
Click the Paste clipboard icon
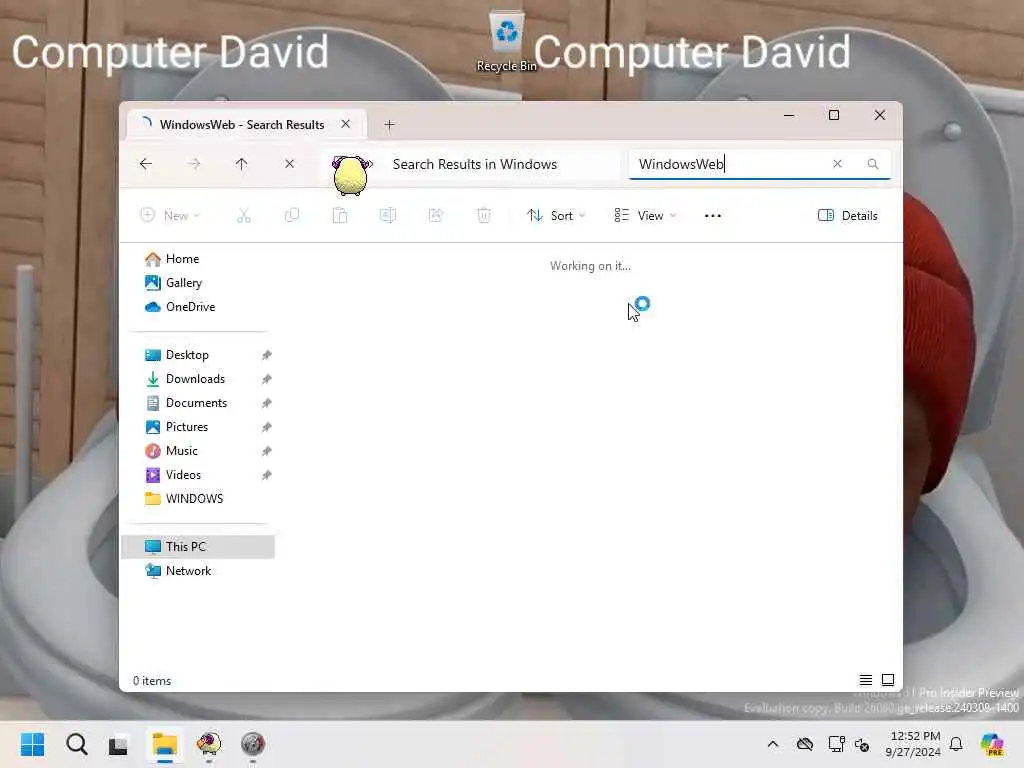coord(340,216)
